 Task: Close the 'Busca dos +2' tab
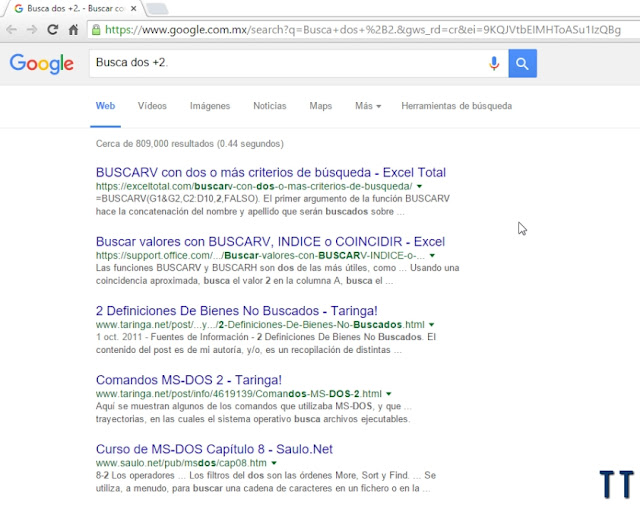coord(133,8)
